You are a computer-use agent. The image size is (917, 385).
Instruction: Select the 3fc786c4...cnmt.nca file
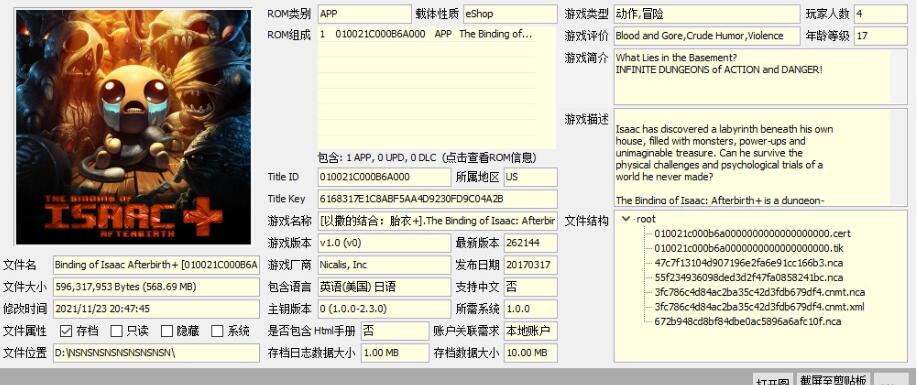pyautogui.click(x=760, y=292)
